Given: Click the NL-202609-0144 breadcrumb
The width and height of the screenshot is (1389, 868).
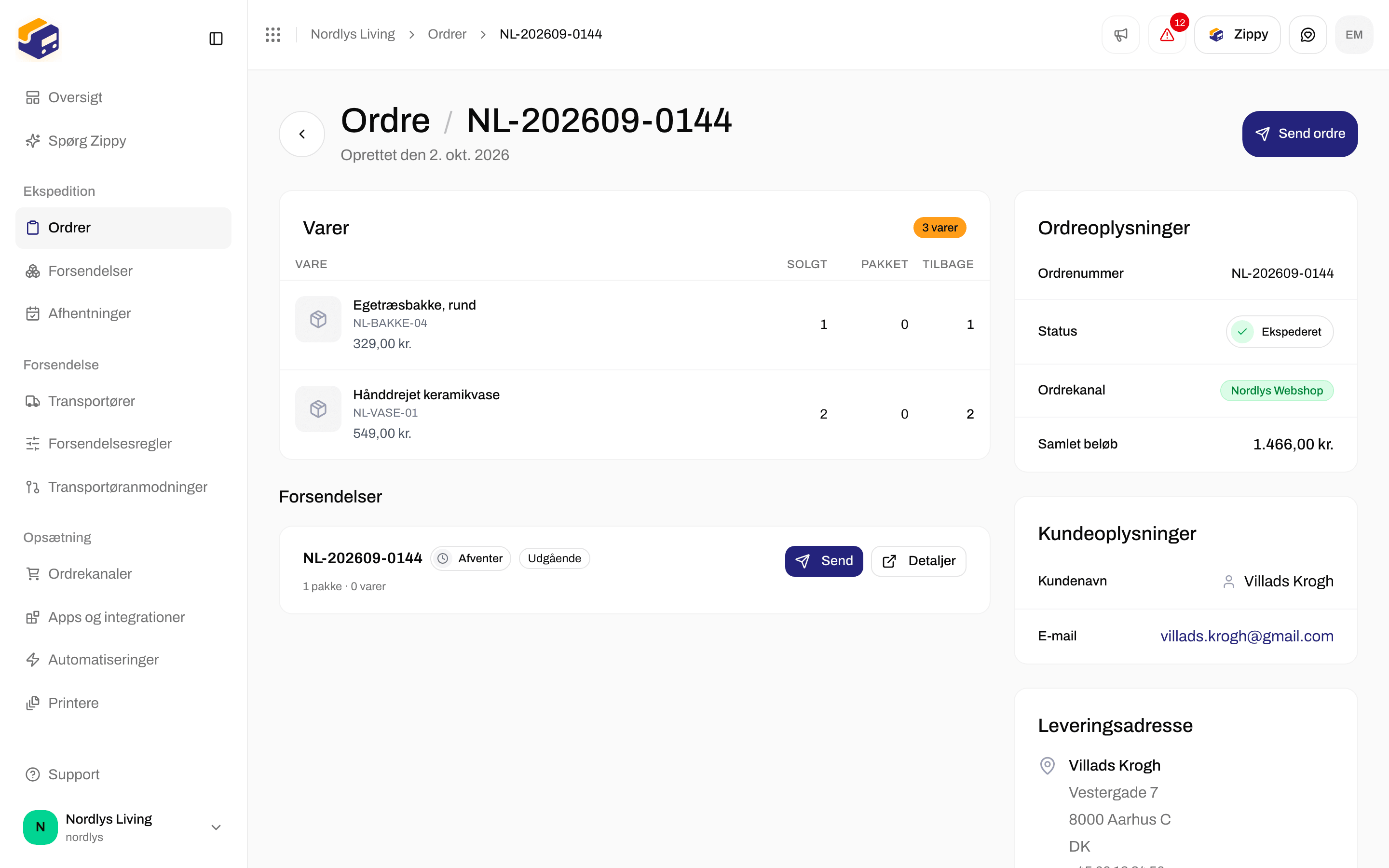Looking at the screenshot, I should pos(550,34).
